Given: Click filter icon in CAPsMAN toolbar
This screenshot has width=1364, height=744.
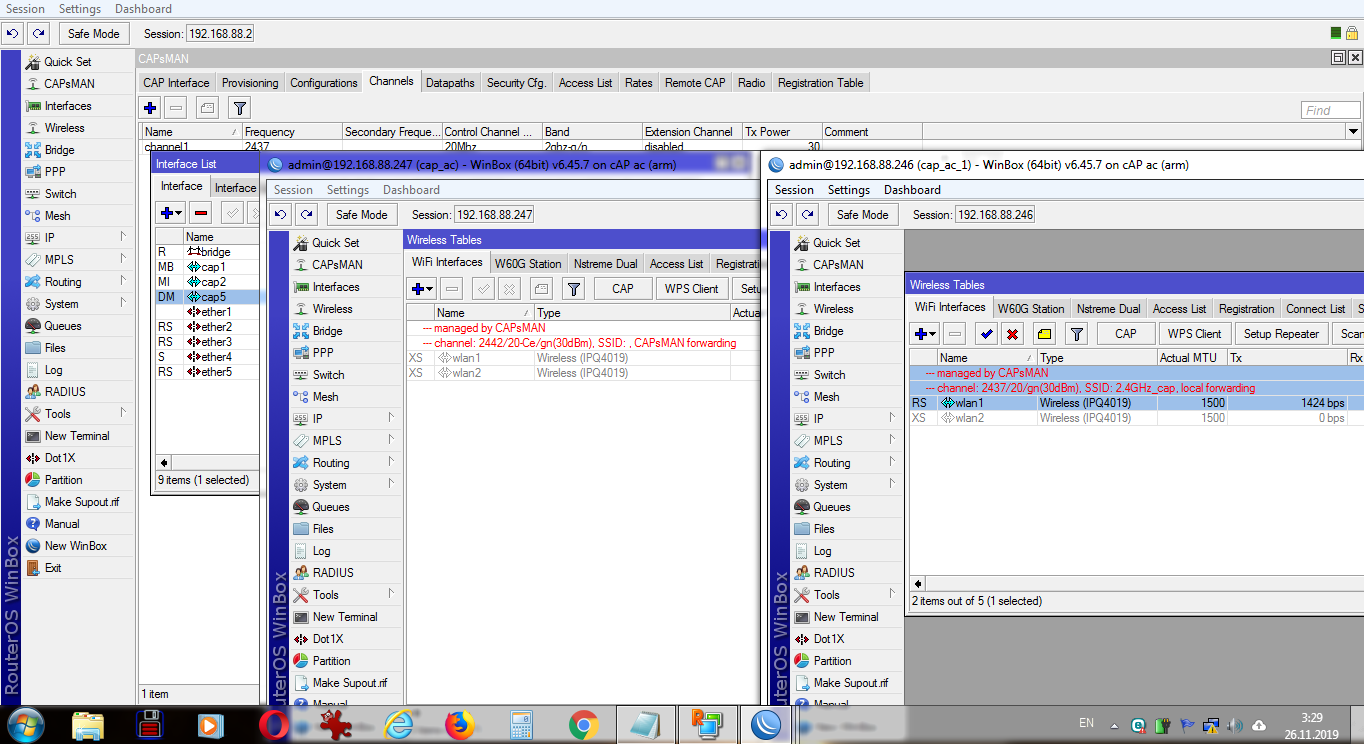Looking at the screenshot, I should tap(239, 108).
